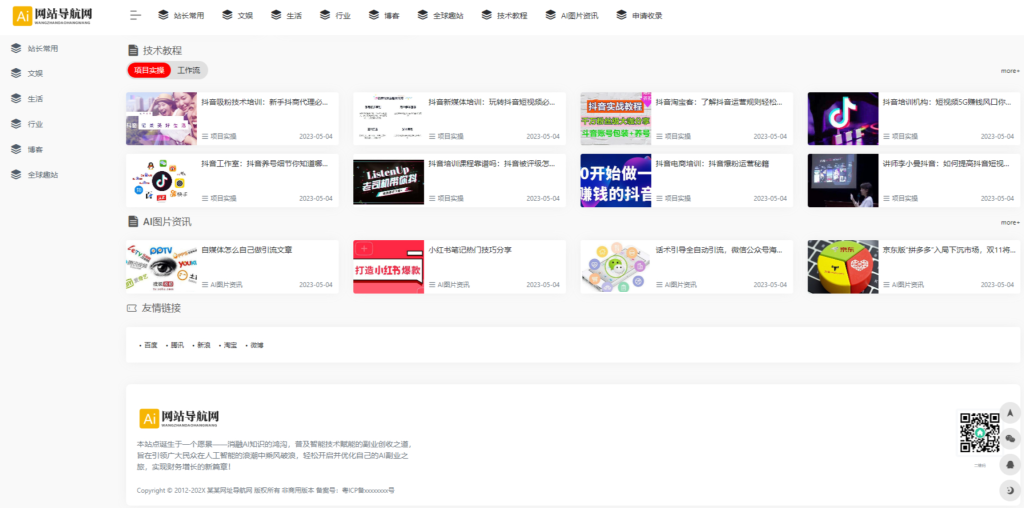Go to 行业 in the top navigation
The width and height of the screenshot is (1024, 508).
coord(336,16)
